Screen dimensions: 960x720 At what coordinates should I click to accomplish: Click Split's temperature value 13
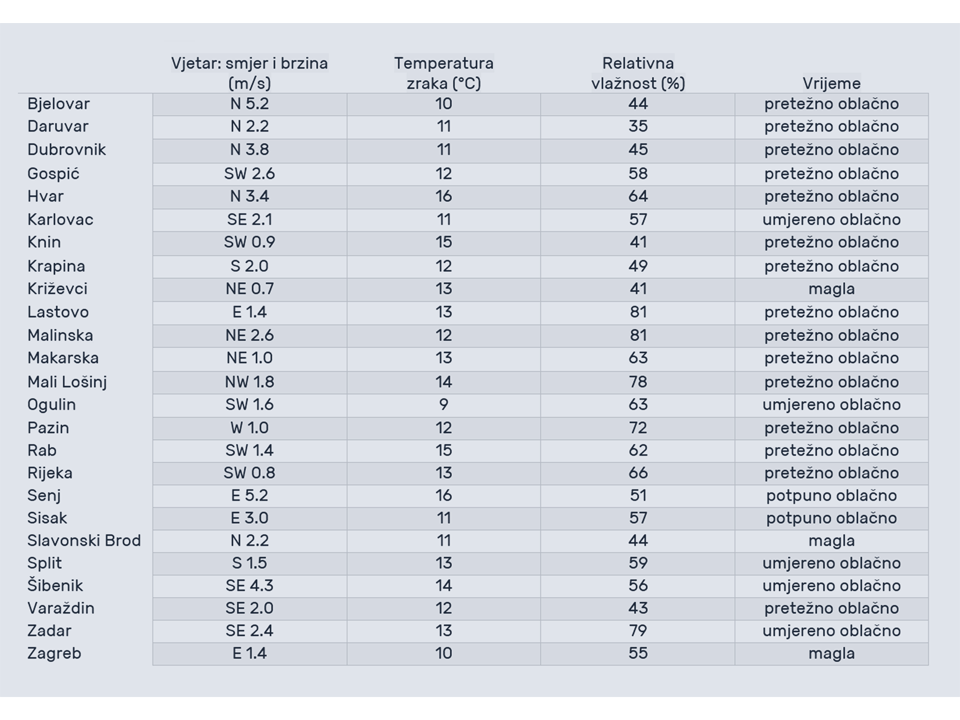click(x=444, y=563)
